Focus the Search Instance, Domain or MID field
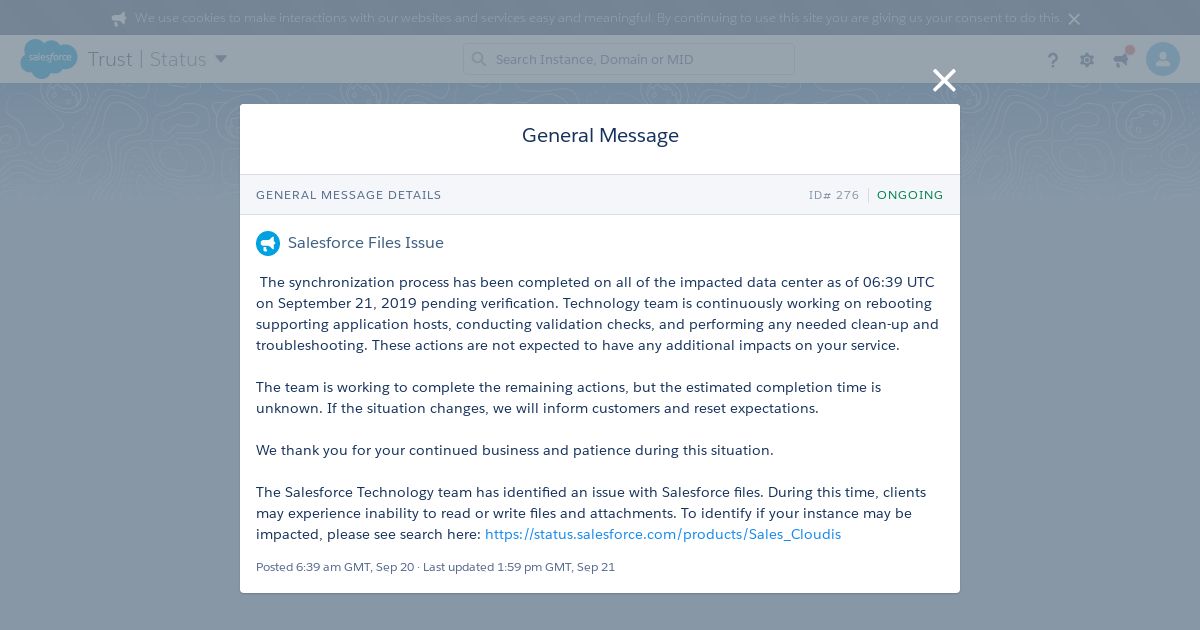The width and height of the screenshot is (1200, 630). click(x=629, y=59)
